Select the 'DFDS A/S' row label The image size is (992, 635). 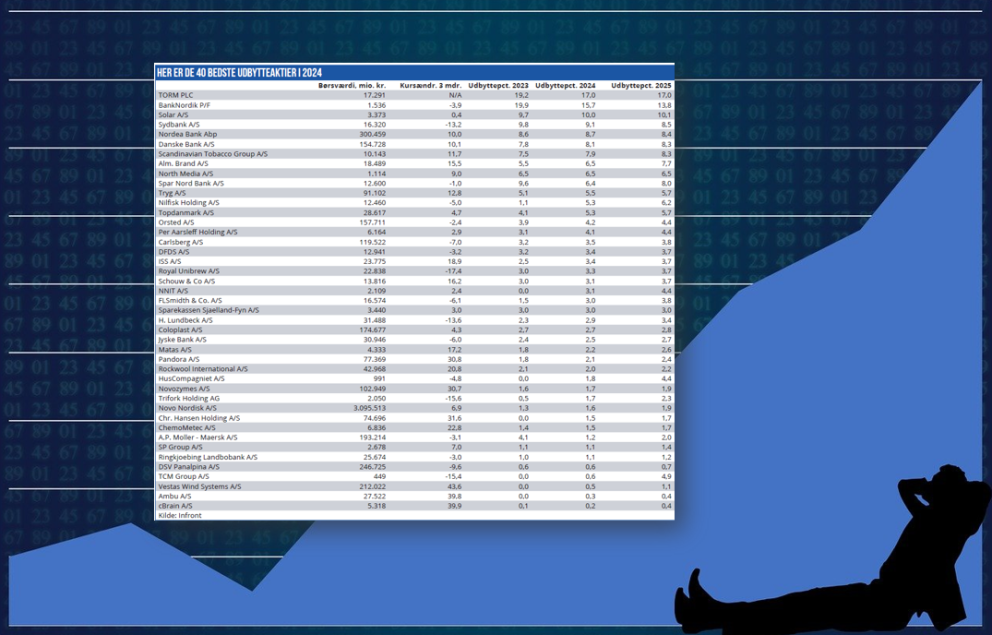point(173,252)
